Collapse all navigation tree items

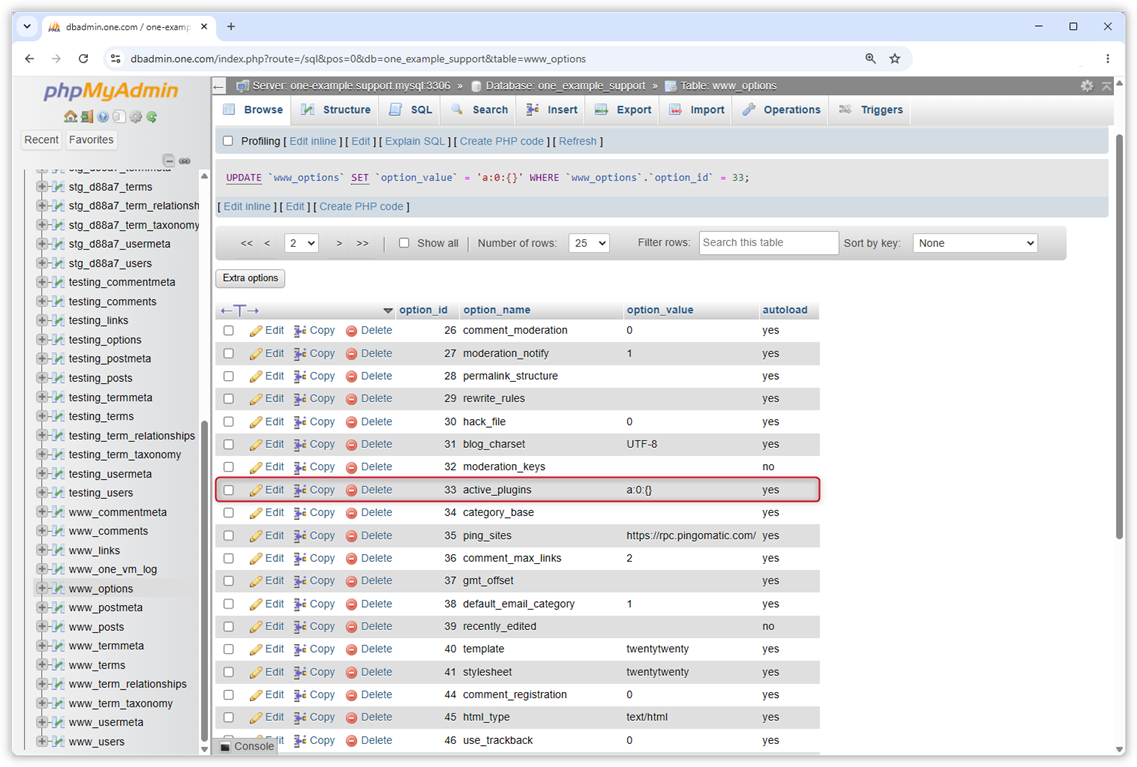coord(168,160)
